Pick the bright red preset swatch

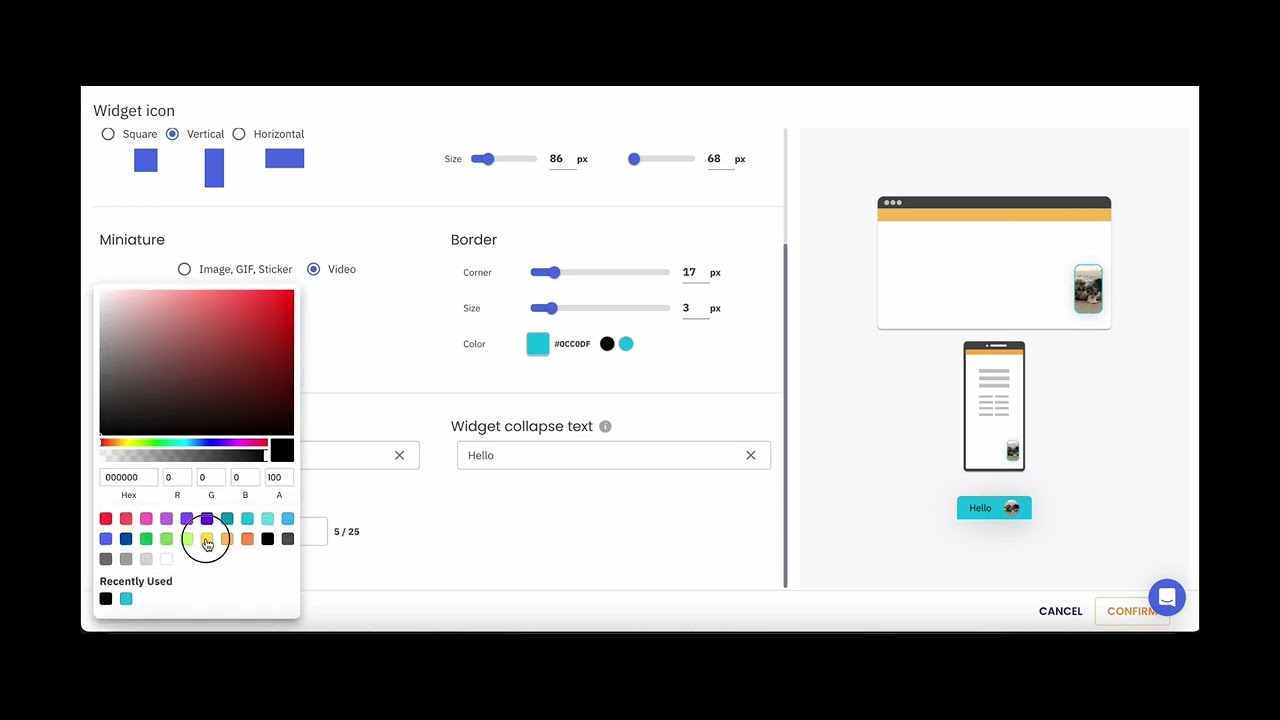(106, 518)
